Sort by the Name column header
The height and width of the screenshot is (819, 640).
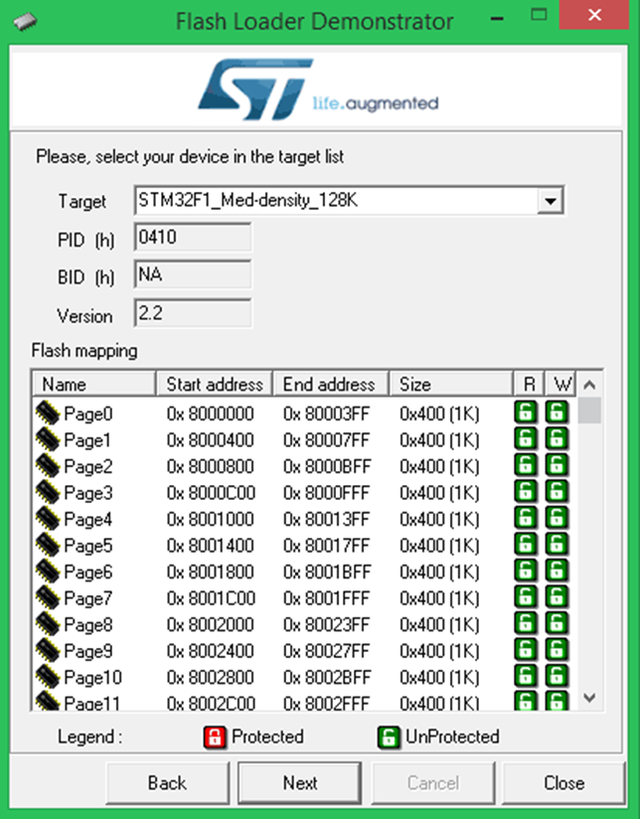click(94, 384)
